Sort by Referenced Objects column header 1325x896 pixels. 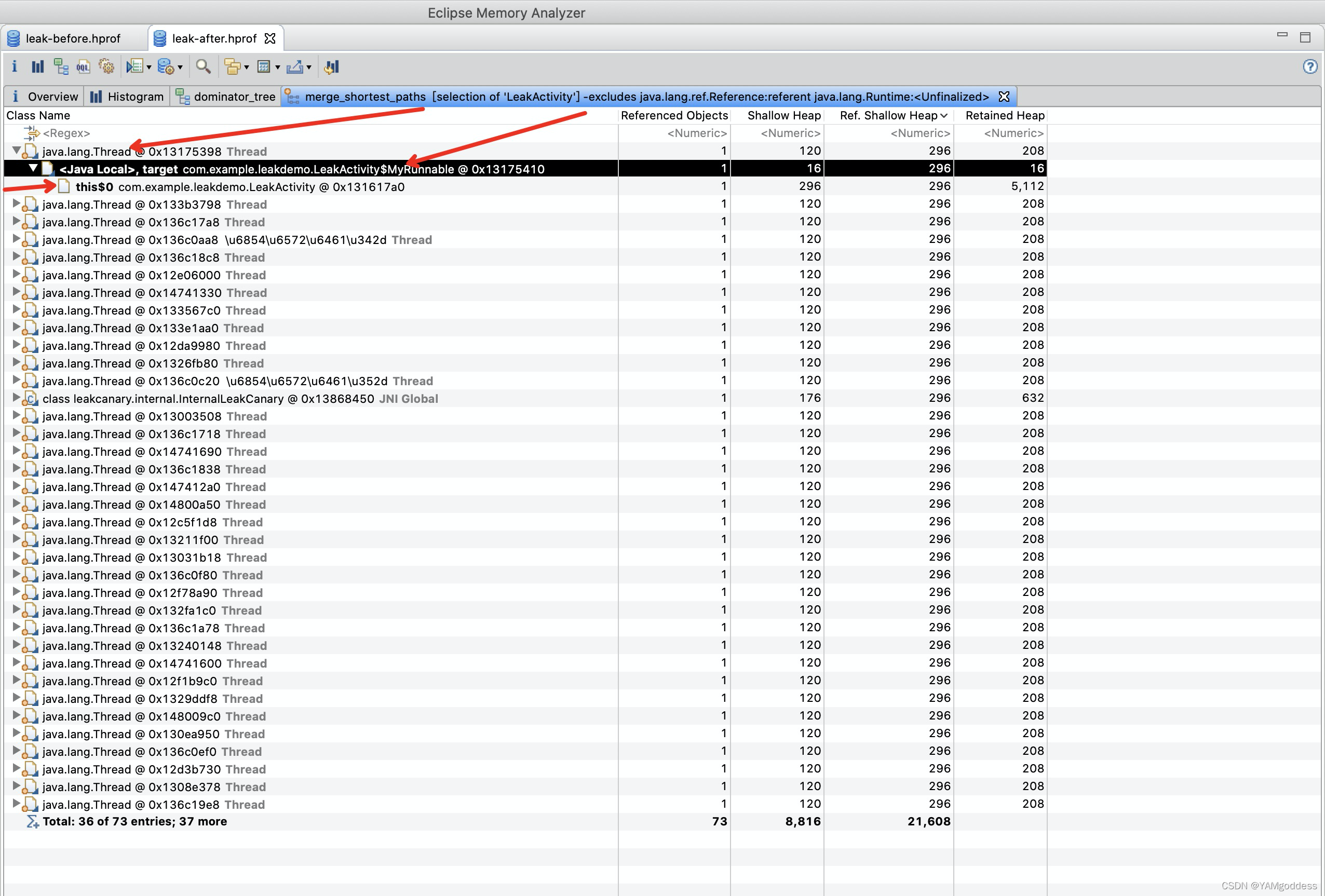coord(674,116)
